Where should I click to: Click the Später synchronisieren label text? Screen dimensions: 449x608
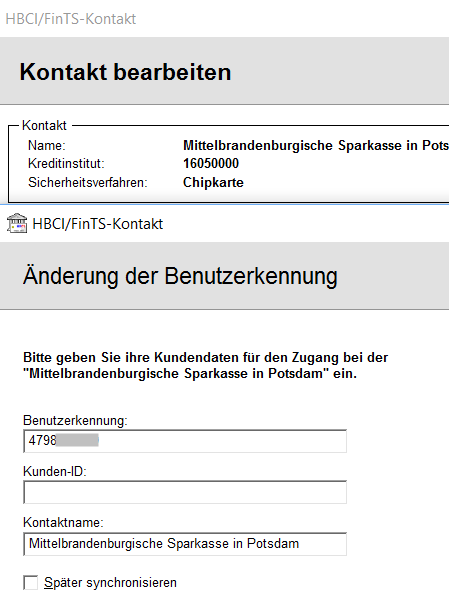pyautogui.click(x=111, y=582)
